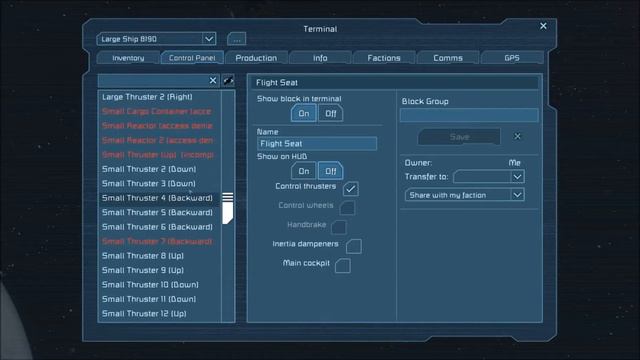Select the Small Reactor 2 entry
The width and height of the screenshot is (640, 360).
click(x=160, y=140)
